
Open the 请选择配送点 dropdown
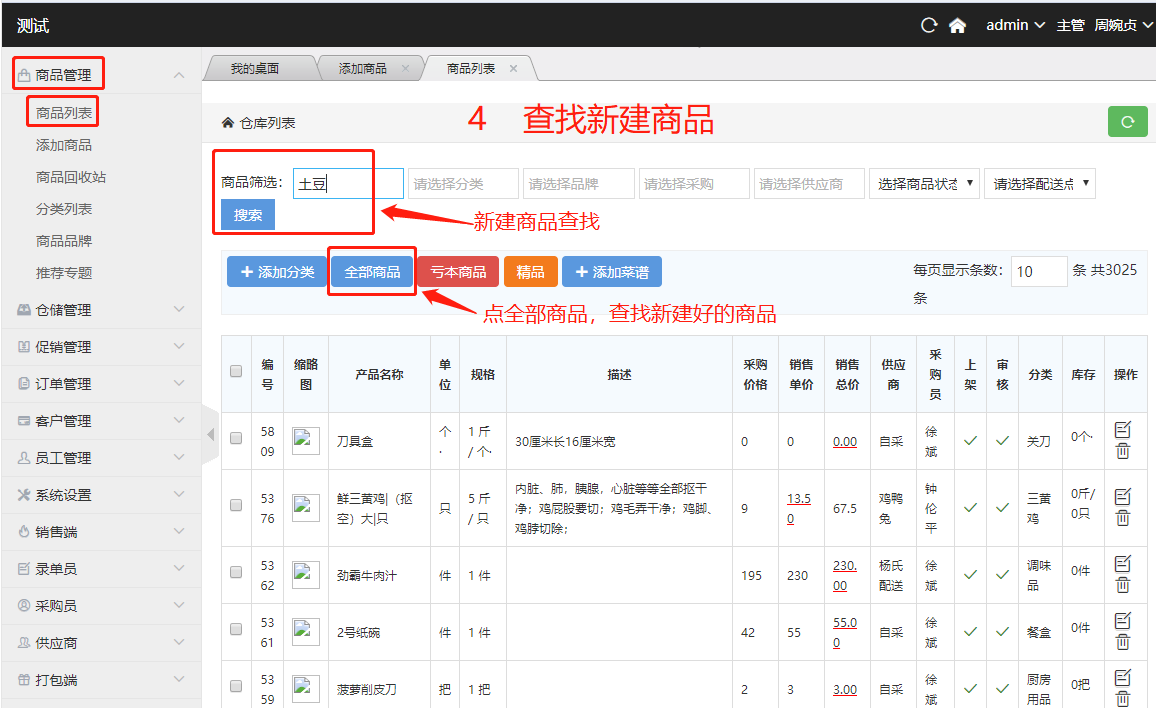coord(1039,184)
